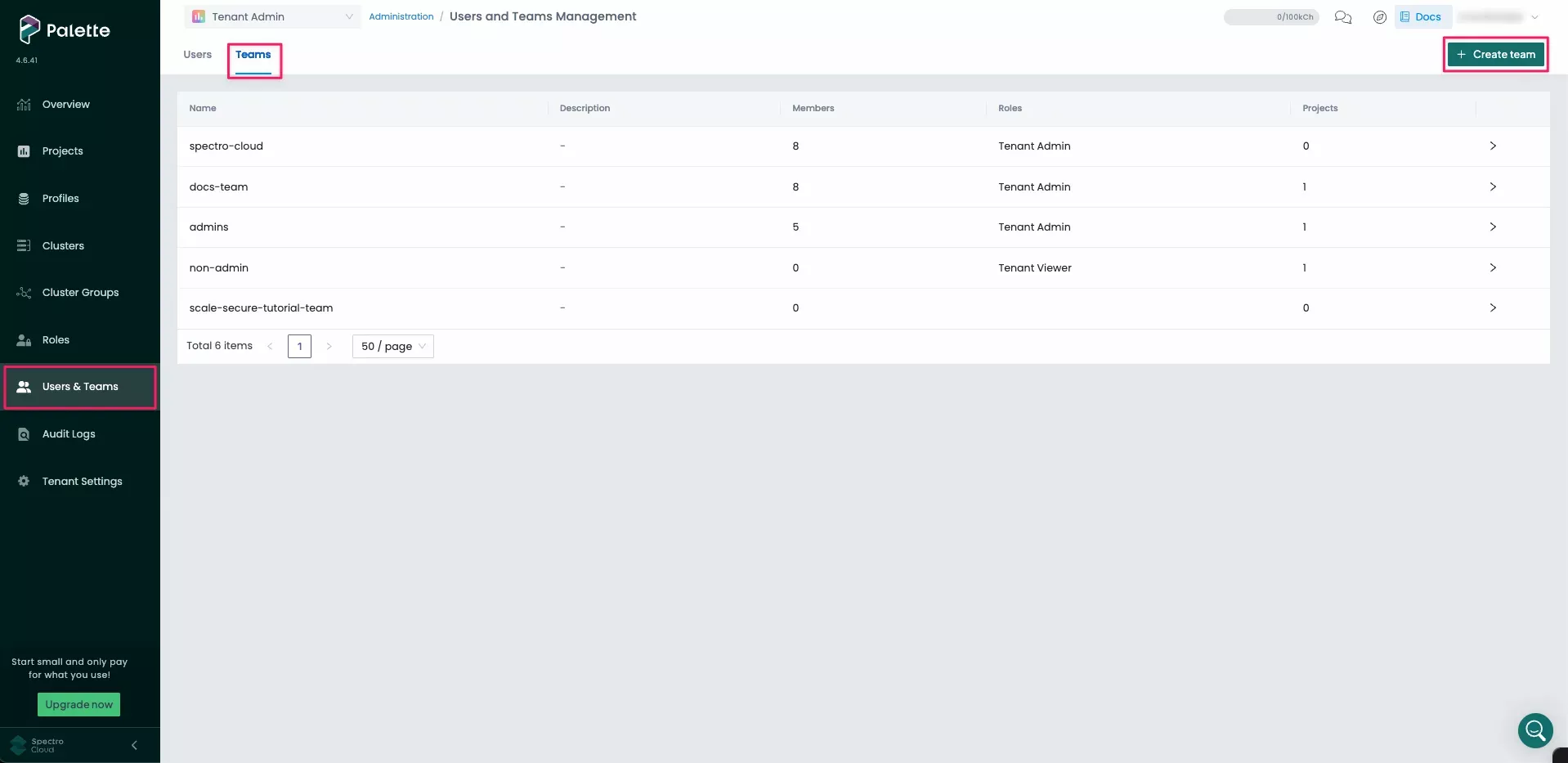
Task: Open Audit Logs from sidebar icon
Action: click(x=24, y=434)
